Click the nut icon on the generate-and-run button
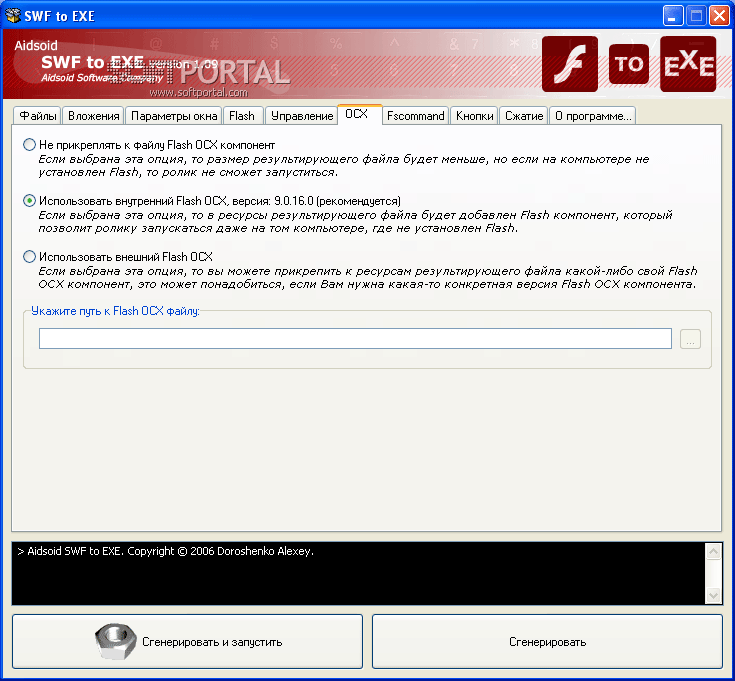The image size is (735, 681). click(115, 641)
